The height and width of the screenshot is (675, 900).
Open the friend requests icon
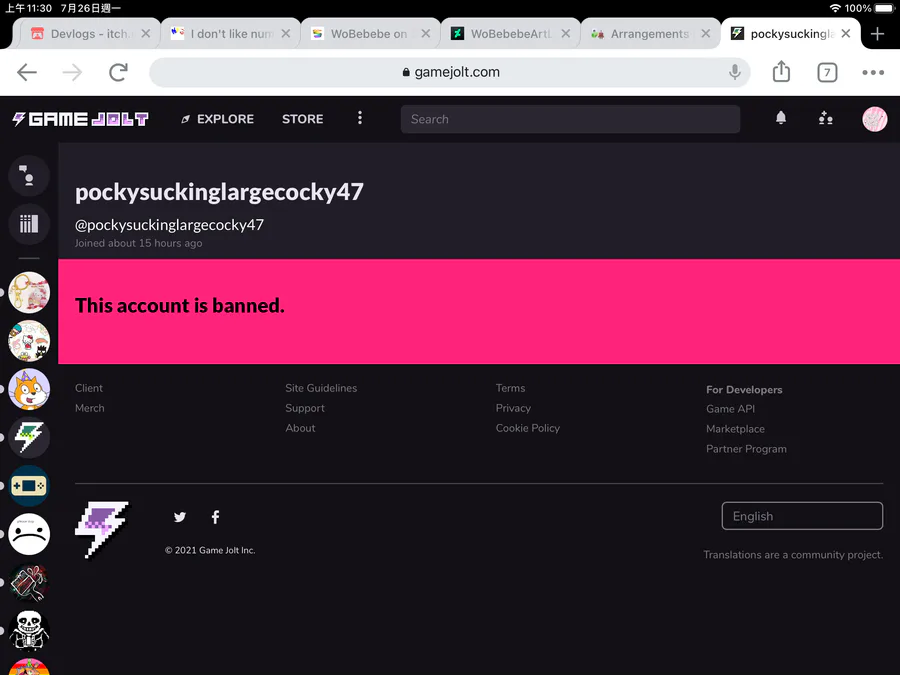[825, 118]
